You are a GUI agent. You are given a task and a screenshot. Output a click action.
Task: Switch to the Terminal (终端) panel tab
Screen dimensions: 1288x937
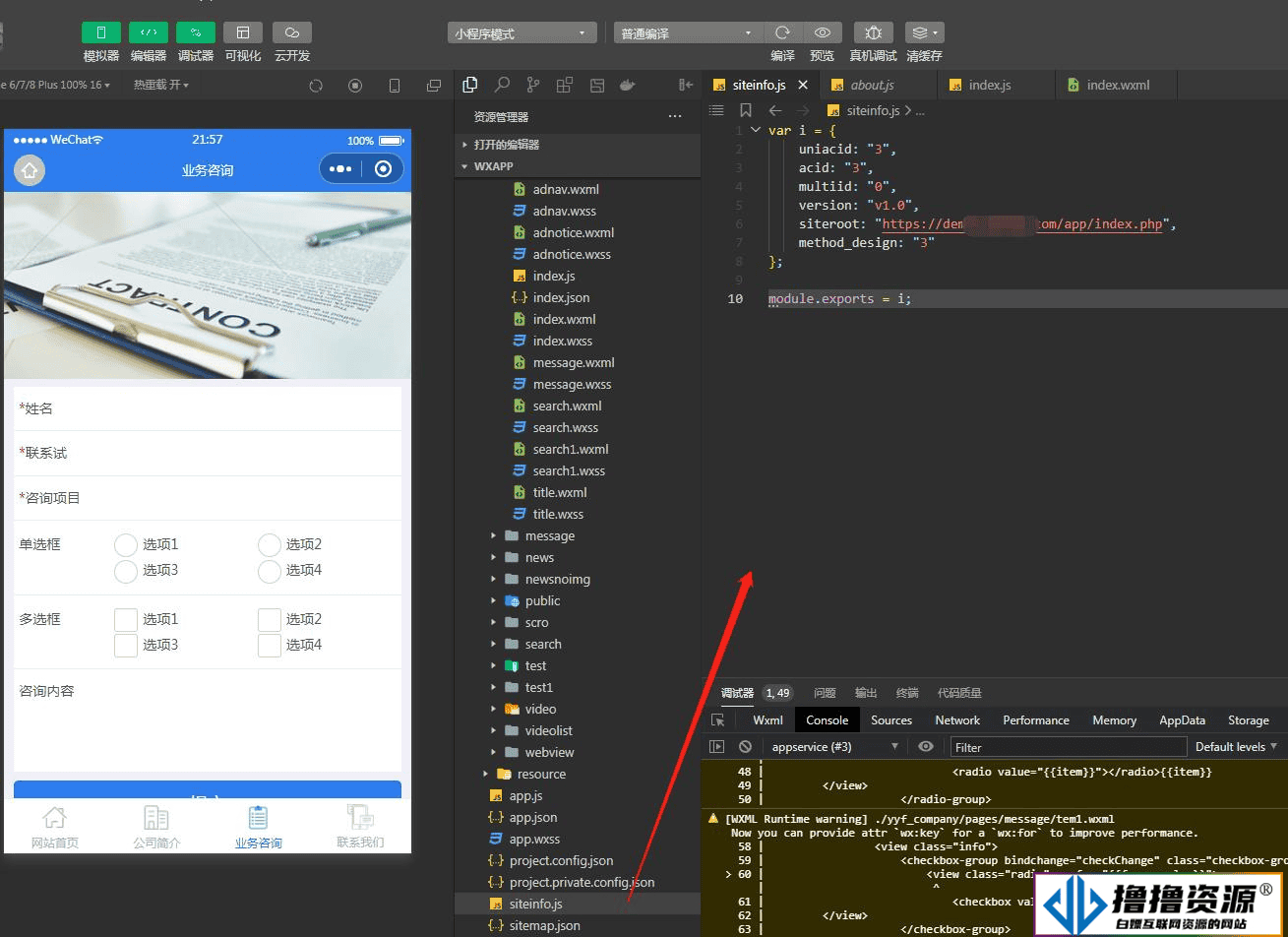coord(907,693)
